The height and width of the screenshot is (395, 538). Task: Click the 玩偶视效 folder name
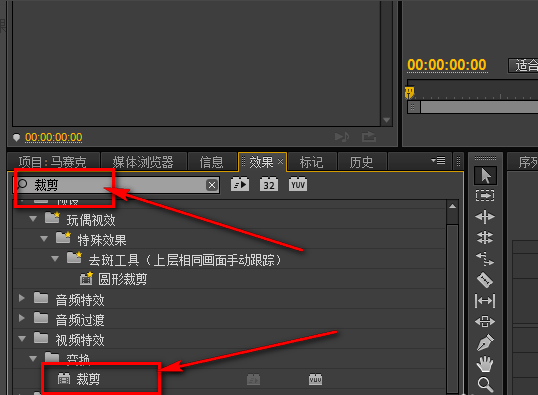91,220
